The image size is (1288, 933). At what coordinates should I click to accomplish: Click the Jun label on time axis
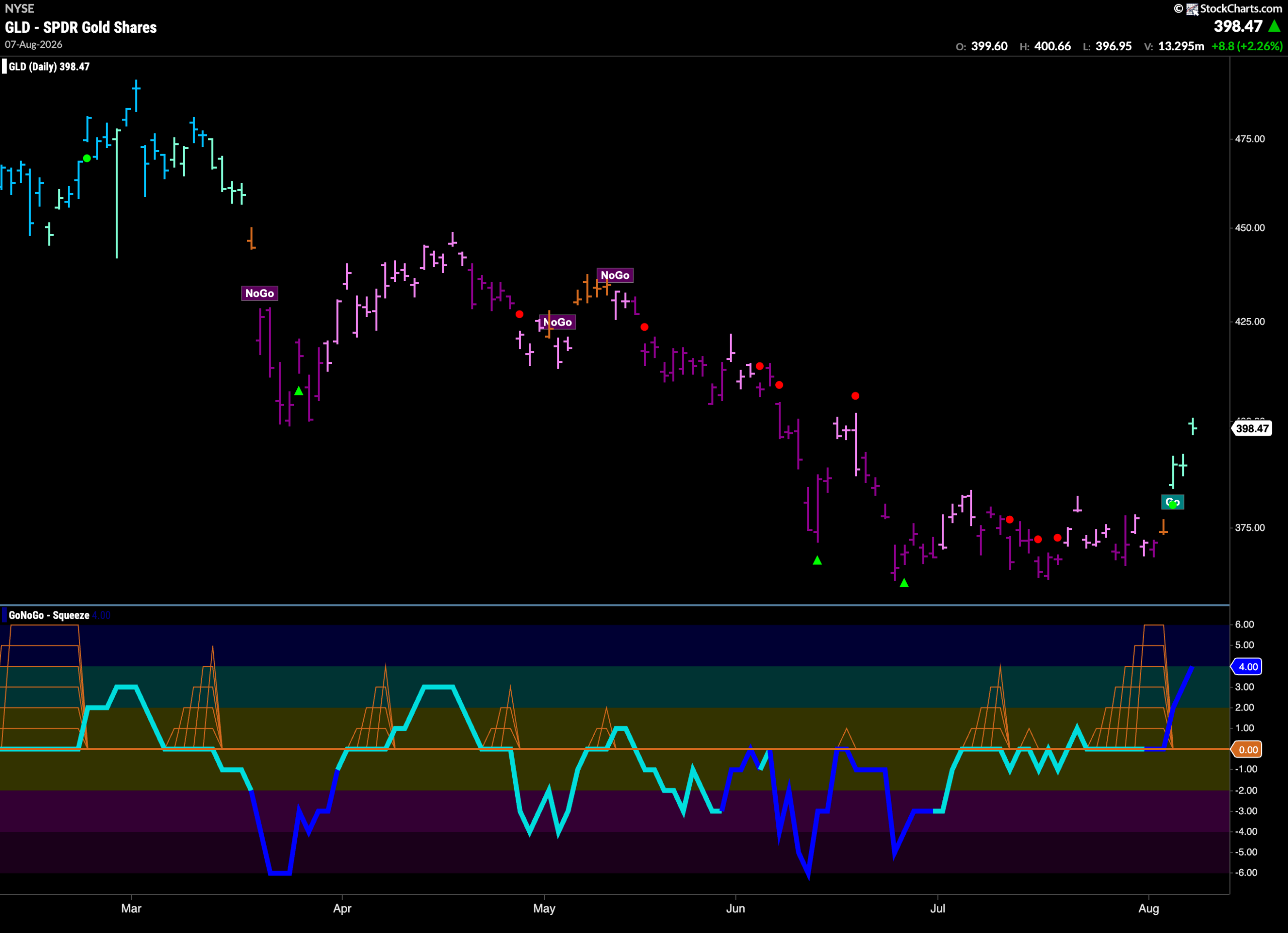point(736,908)
